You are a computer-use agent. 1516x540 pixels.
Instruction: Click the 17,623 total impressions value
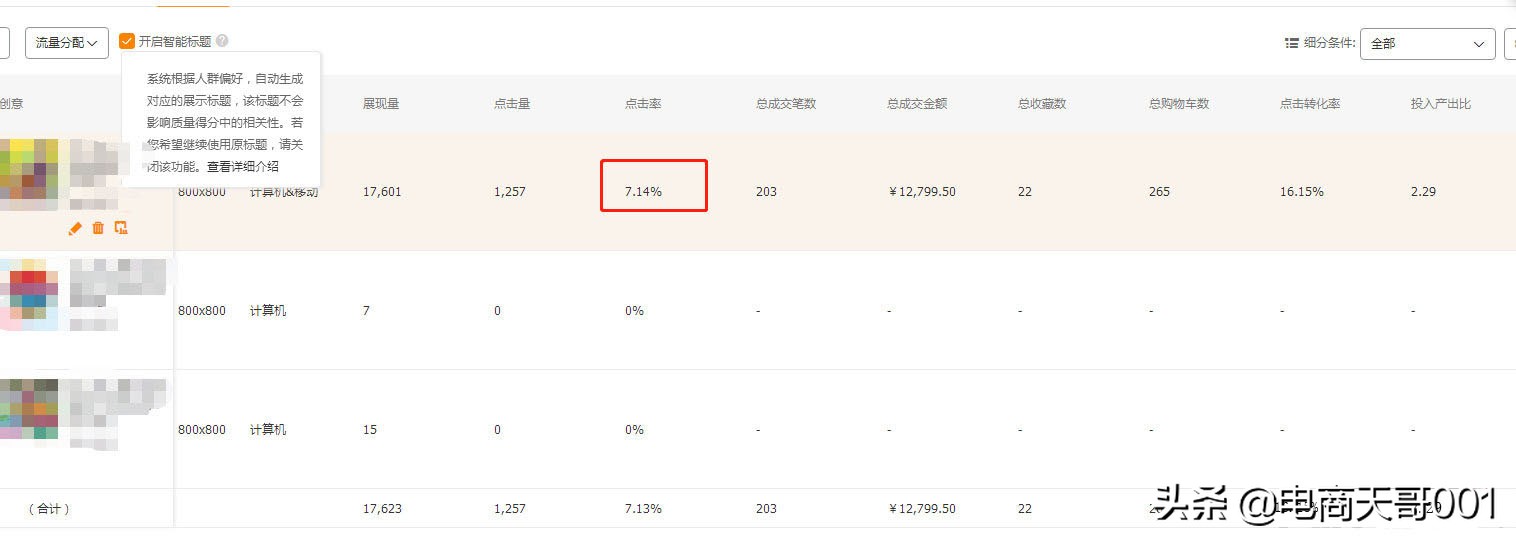(x=382, y=509)
